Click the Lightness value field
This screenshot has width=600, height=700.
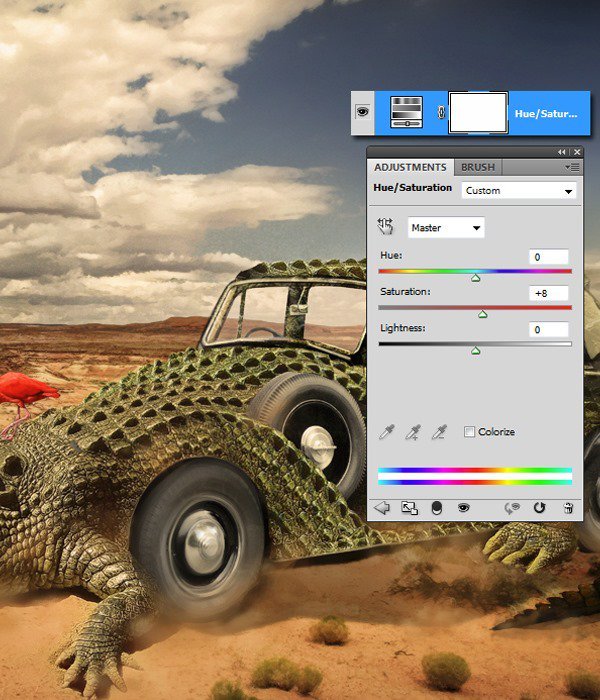[x=549, y=329]
